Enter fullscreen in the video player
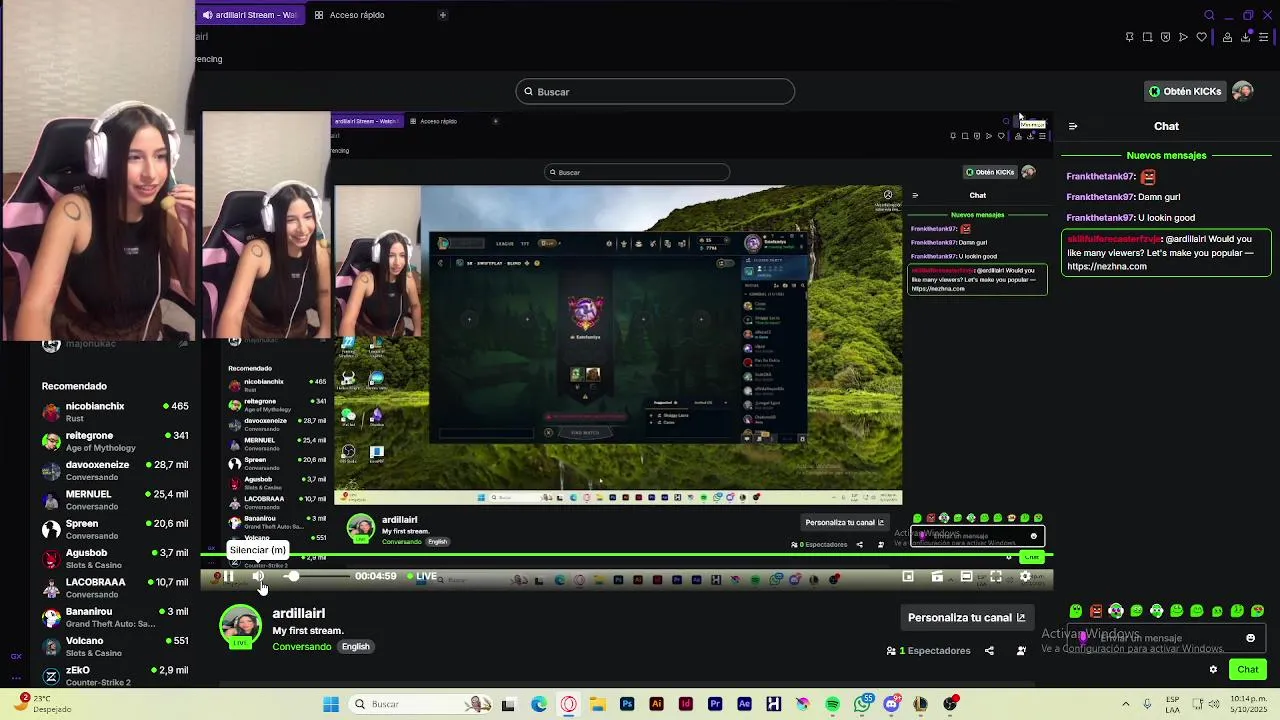This screenshot has width=1280, height=720. coord(996,576)
